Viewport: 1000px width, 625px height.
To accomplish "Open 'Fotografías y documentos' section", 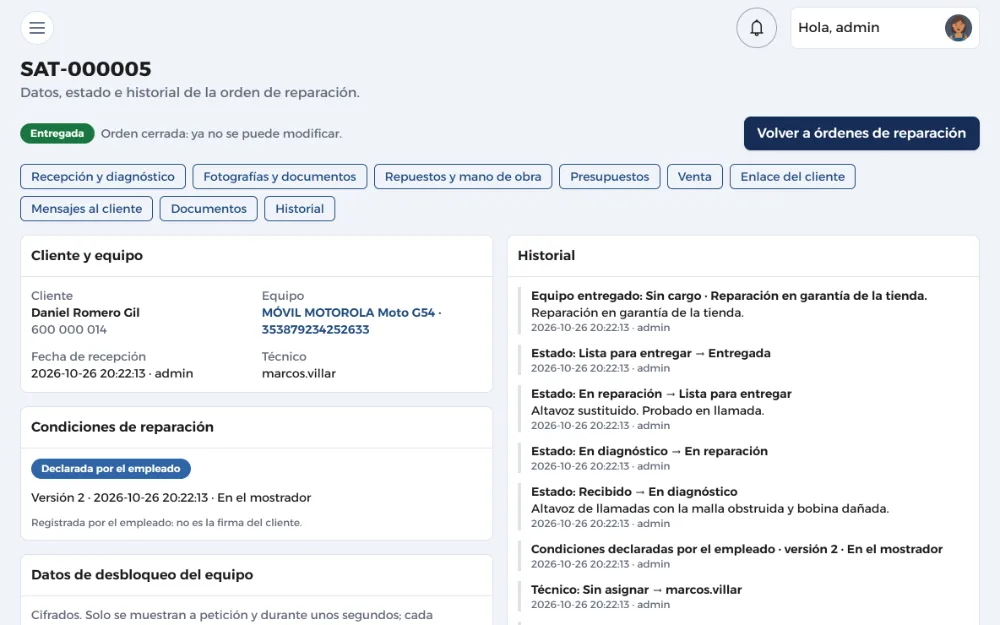I will pos(279,177).
